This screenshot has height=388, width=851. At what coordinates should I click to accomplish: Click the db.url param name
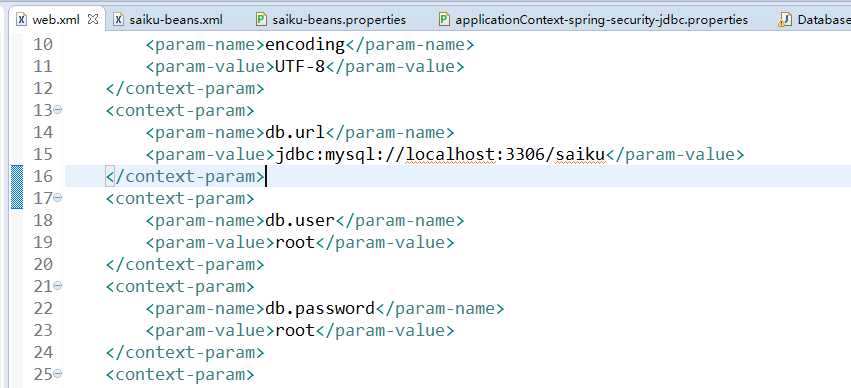point(295,132)
